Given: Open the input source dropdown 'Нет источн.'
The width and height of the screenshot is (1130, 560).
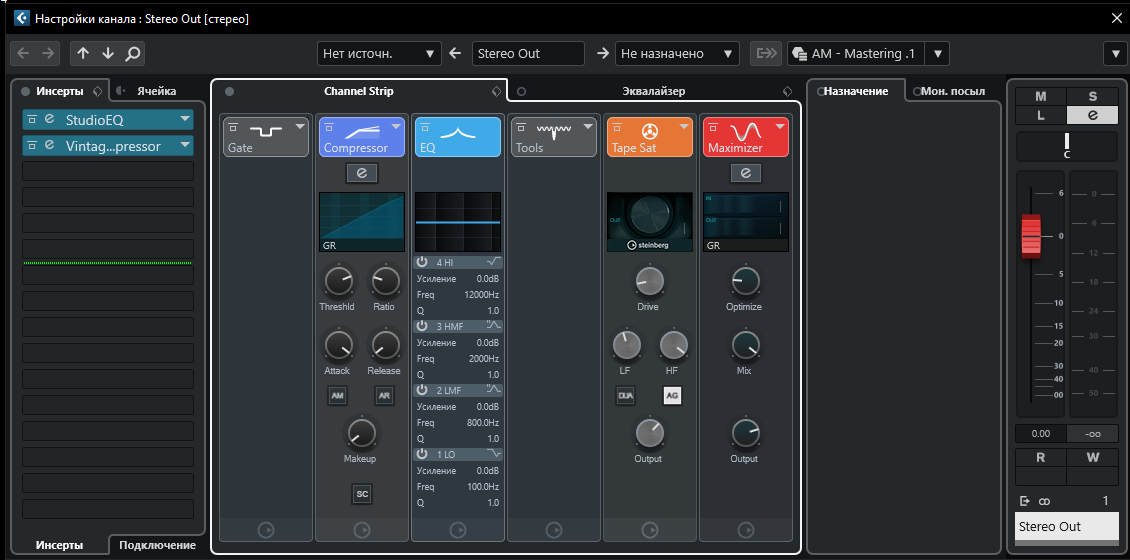Looking at the screenshot, I should click(x=379, y=53).
